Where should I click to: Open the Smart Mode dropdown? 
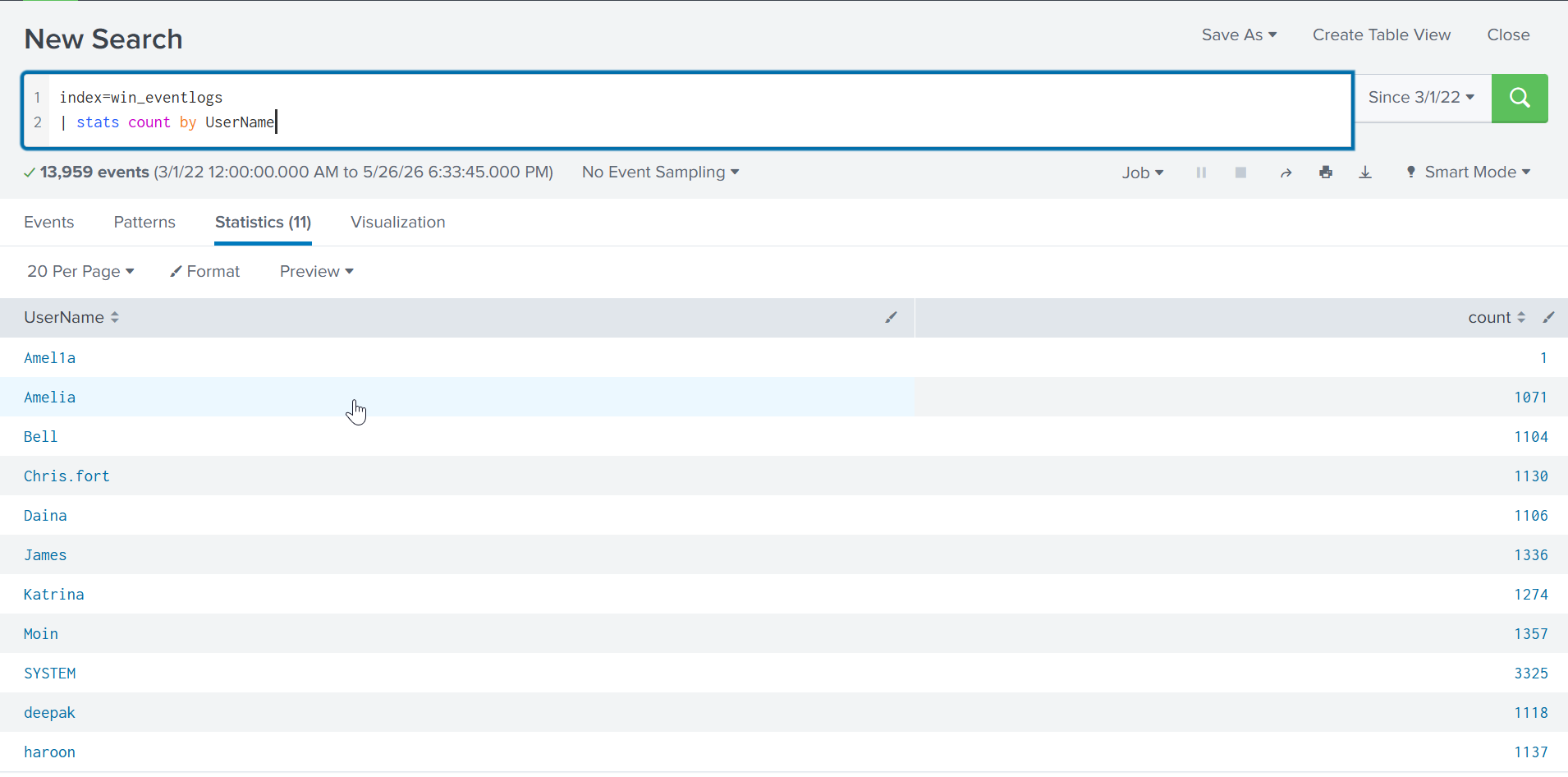(1469, 172)
